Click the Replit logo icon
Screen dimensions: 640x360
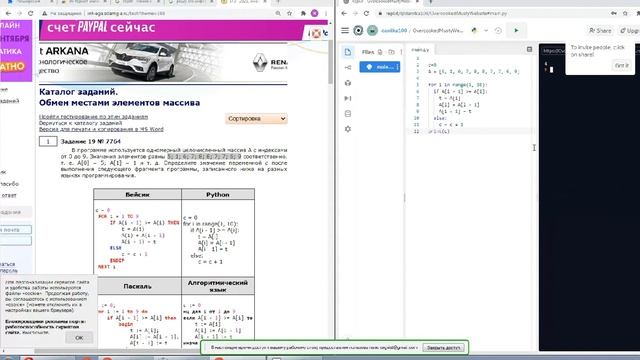point(358,31)
